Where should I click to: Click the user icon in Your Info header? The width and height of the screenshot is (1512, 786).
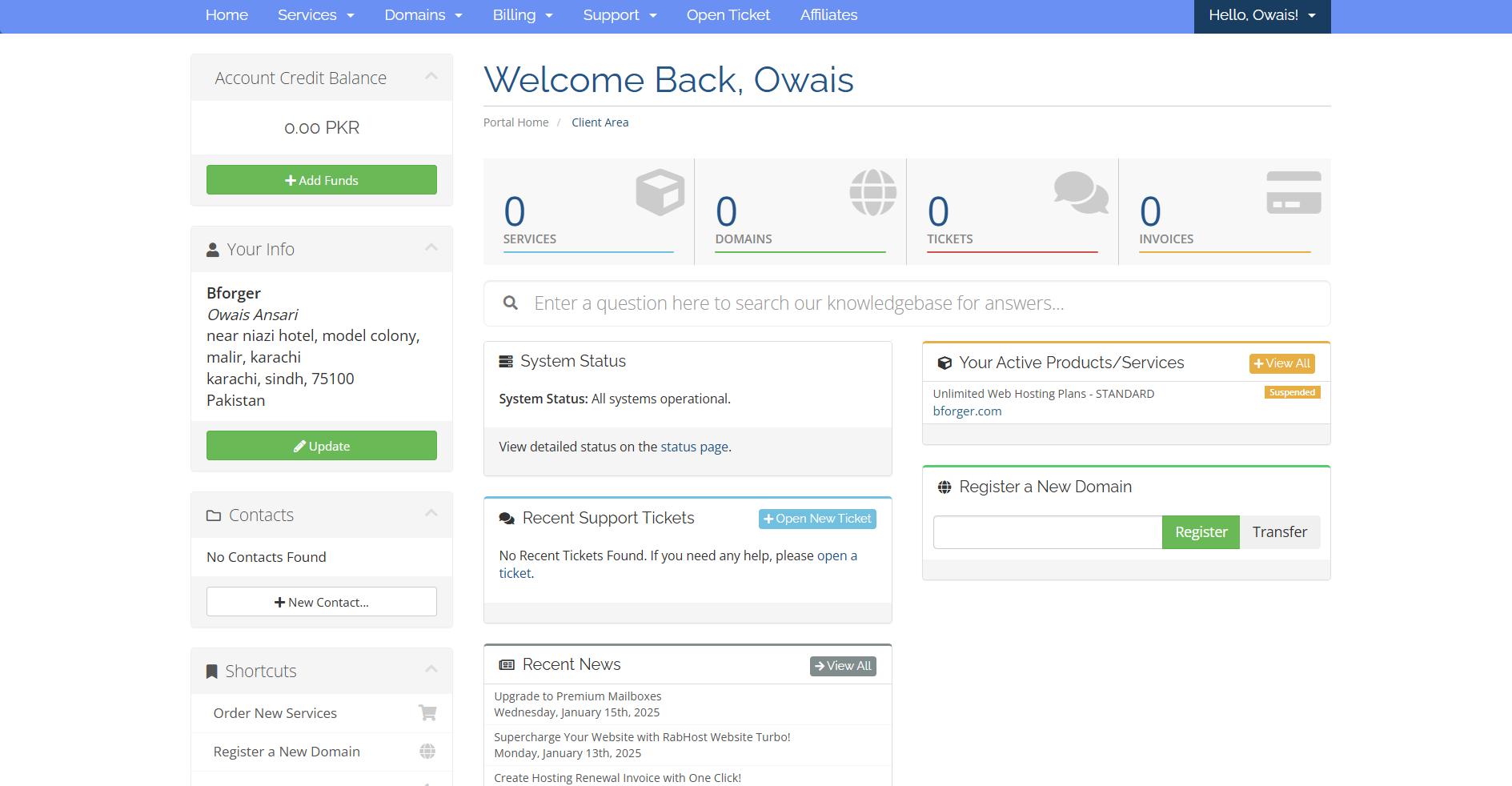213,250
